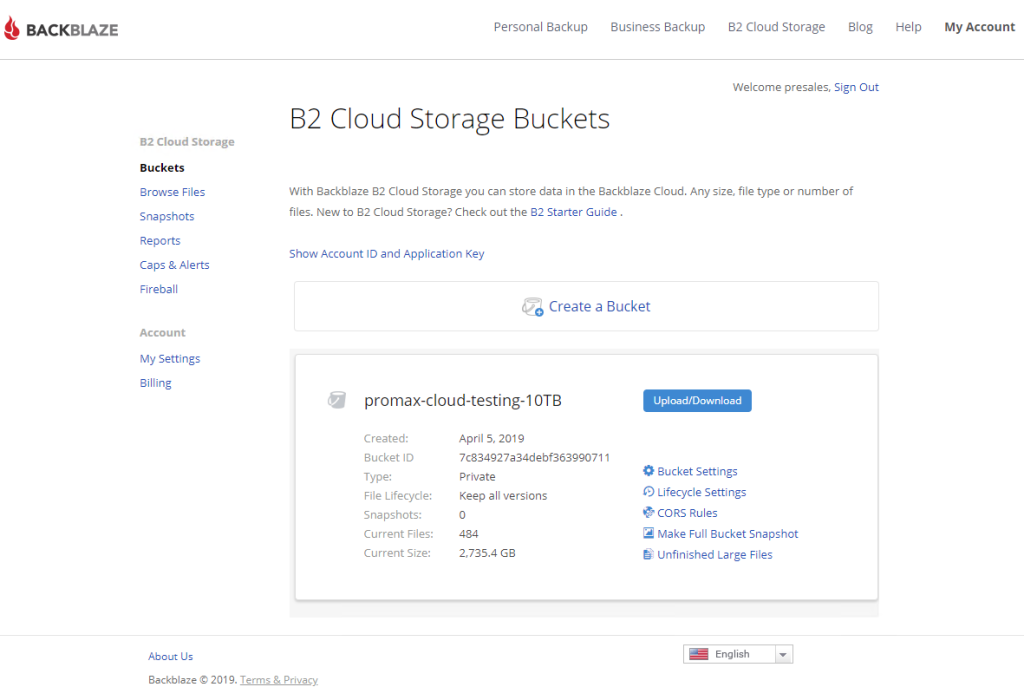Click the Snapshots count value 0

point(462,515)
